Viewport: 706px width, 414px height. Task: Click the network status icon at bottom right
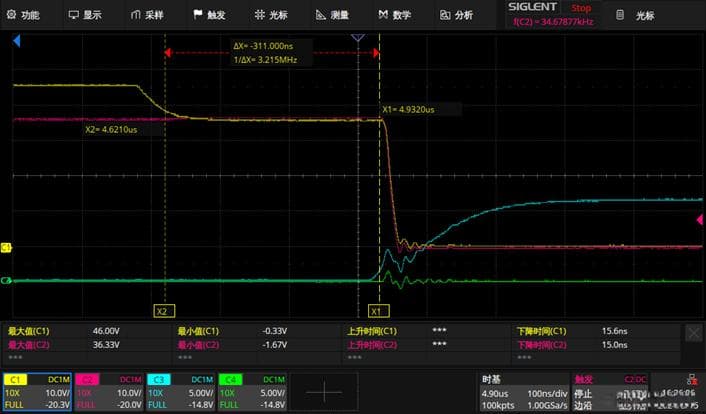pyautogui.click(x=692, y=380)
